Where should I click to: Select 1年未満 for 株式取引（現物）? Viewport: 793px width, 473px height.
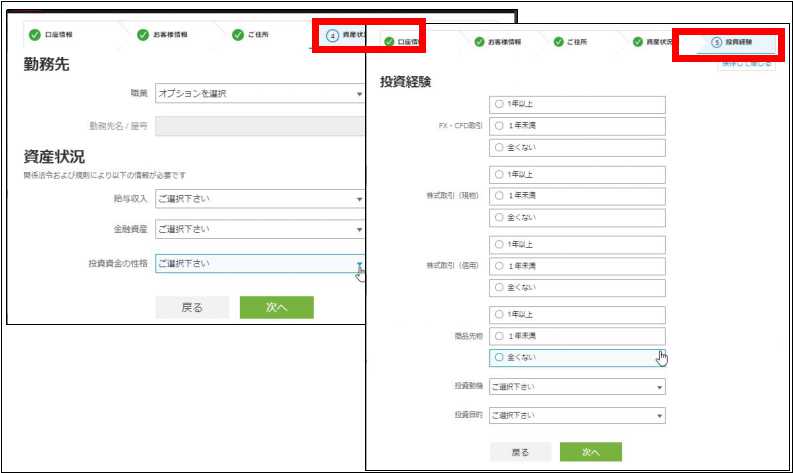point(499,195)
